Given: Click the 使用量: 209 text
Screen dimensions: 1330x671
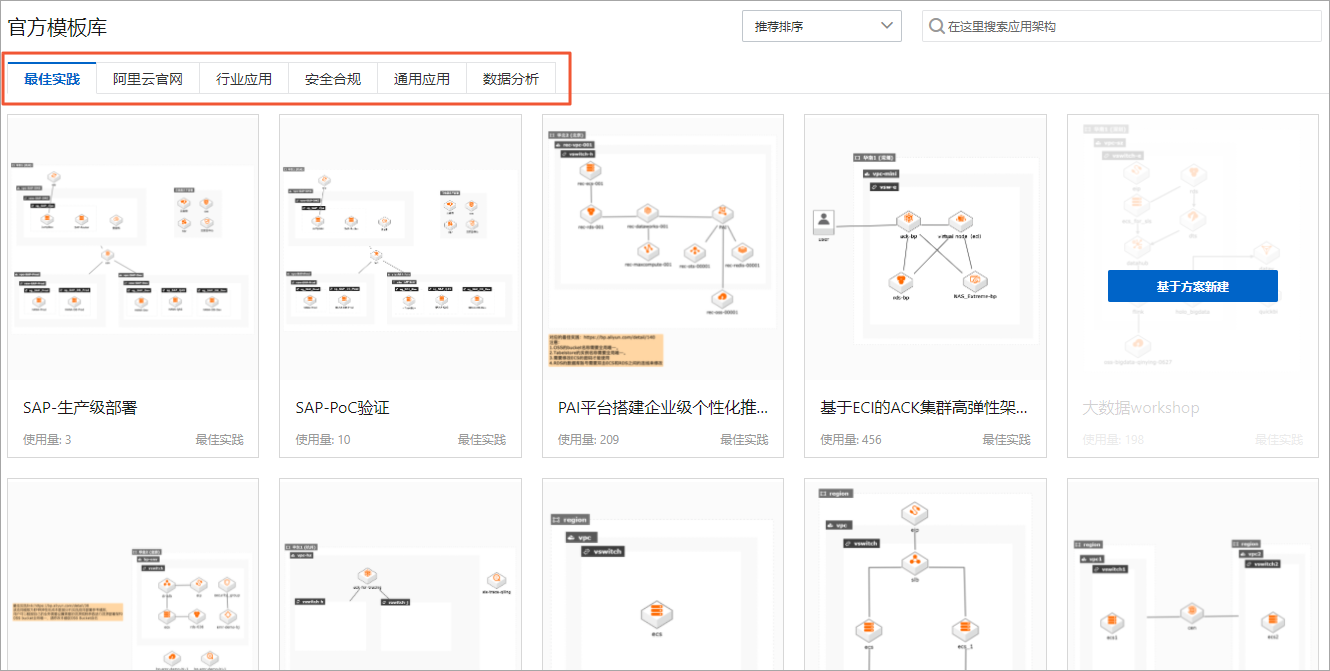Looking at the screenshot, I should pos(589,439).
